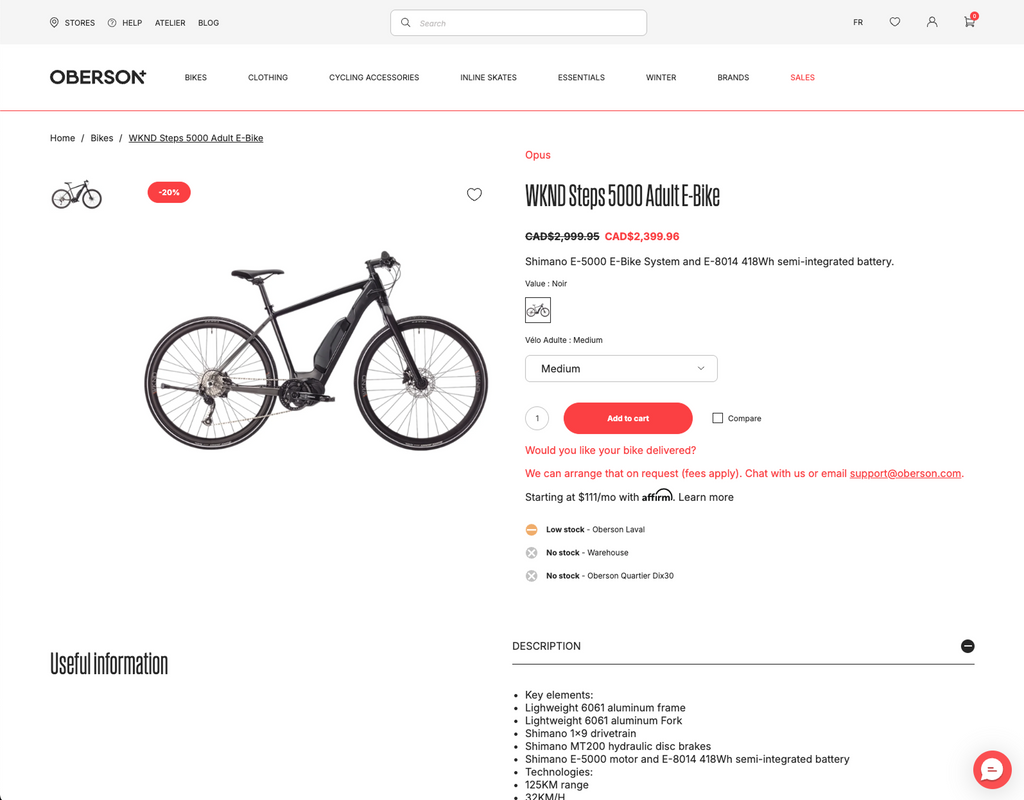Add bike to favorites with heart icon
The width and height of the screenshot is (1024, 800).
point(474,195)
